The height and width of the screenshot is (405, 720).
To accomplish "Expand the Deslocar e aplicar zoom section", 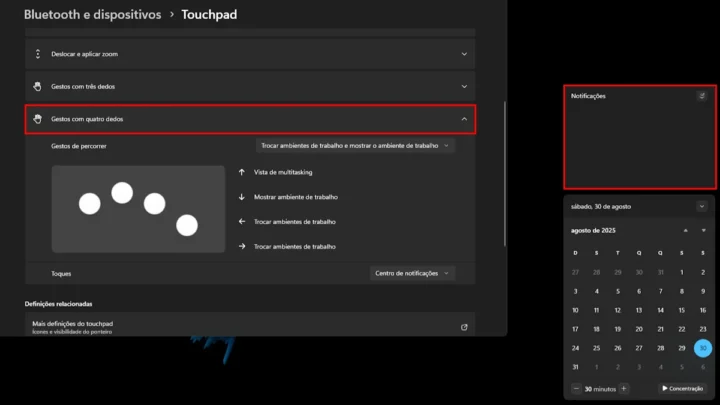I will pos(464,54).
